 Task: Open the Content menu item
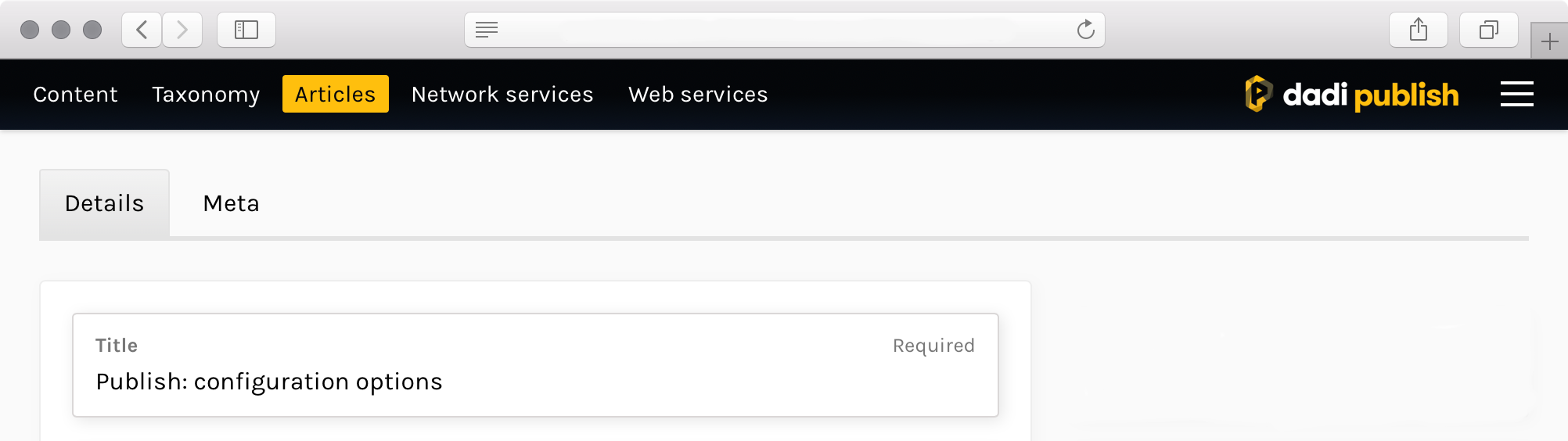[x=75, y=95]
